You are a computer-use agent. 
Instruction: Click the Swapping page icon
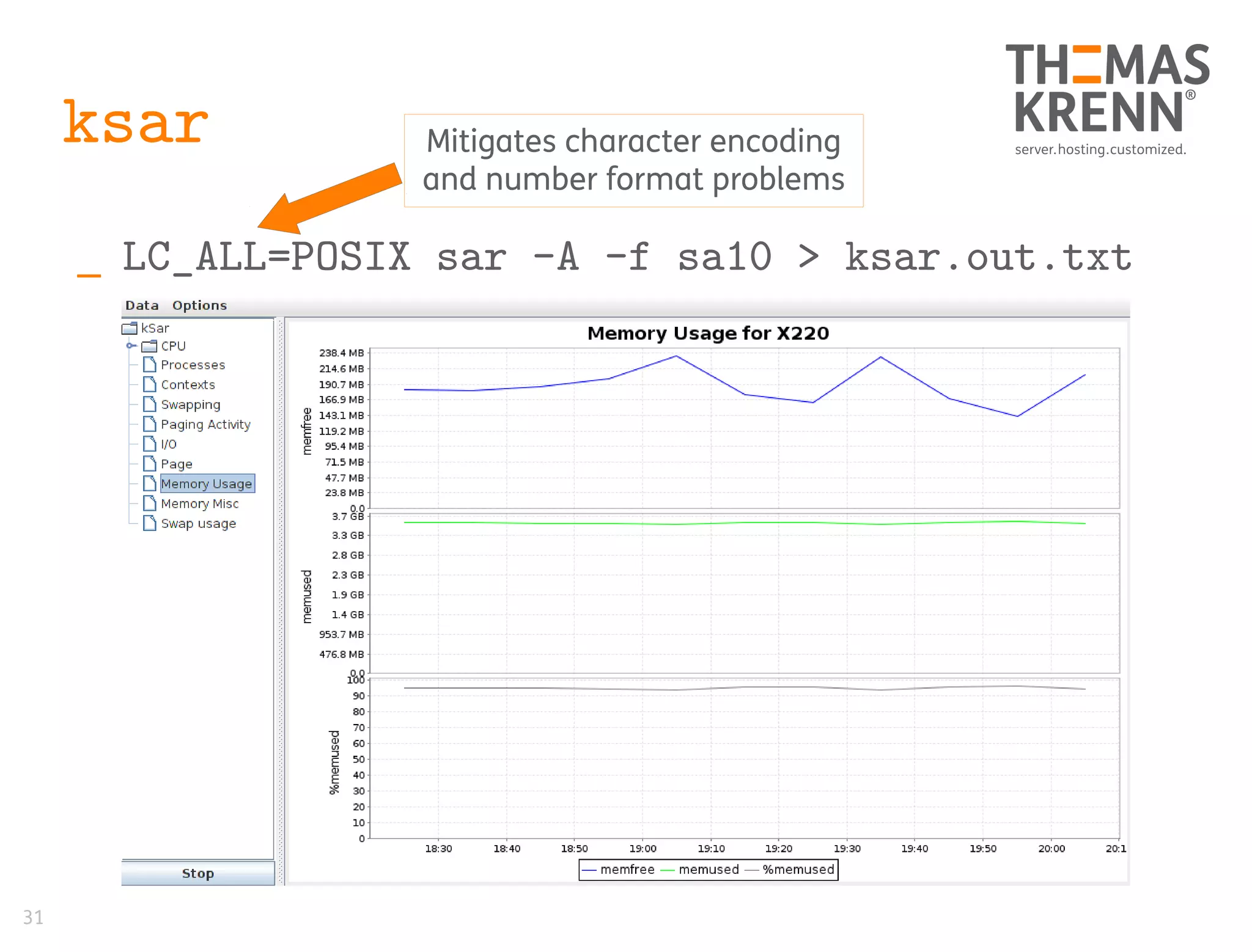150,405
